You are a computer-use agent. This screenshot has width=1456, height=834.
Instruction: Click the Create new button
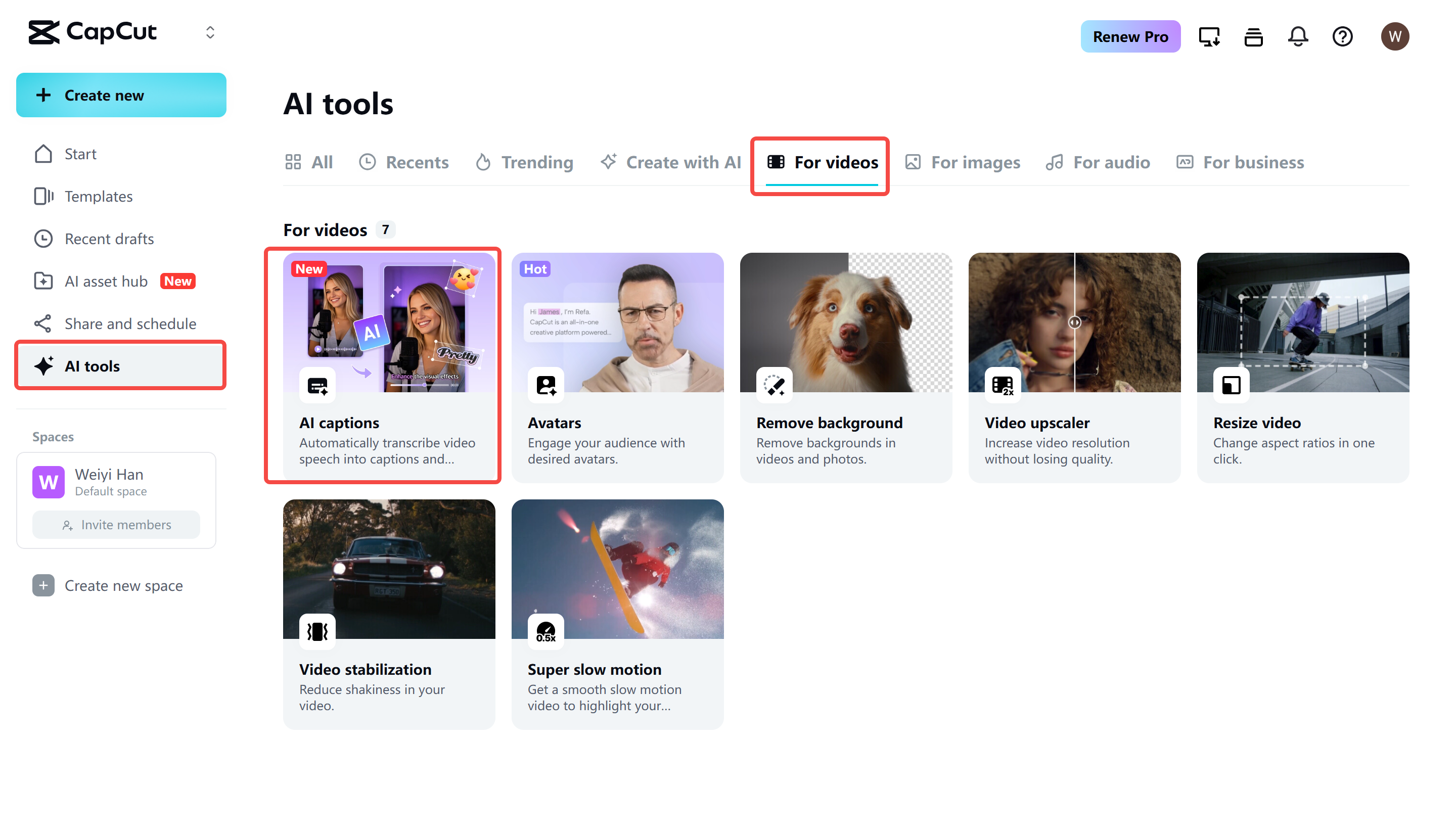pos(121,95)
